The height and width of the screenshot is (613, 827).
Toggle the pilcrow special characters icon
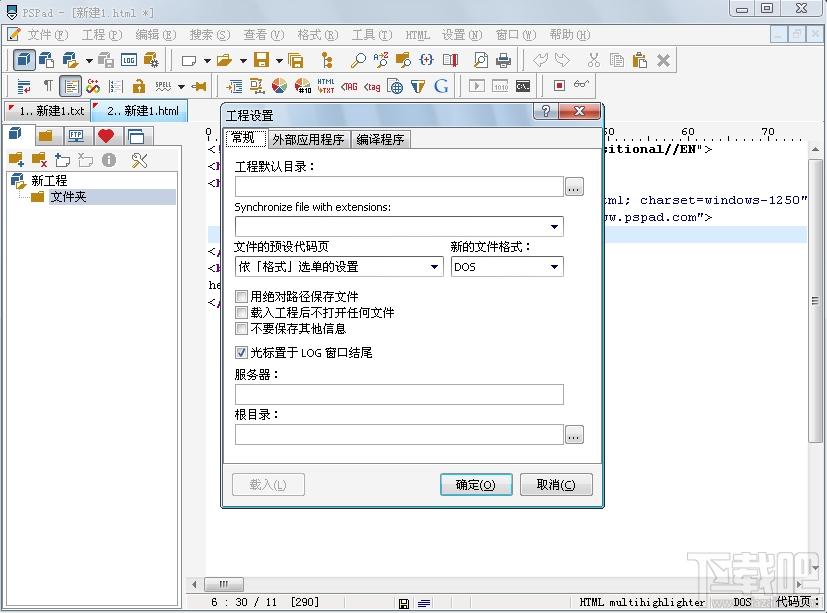[48, 86]
